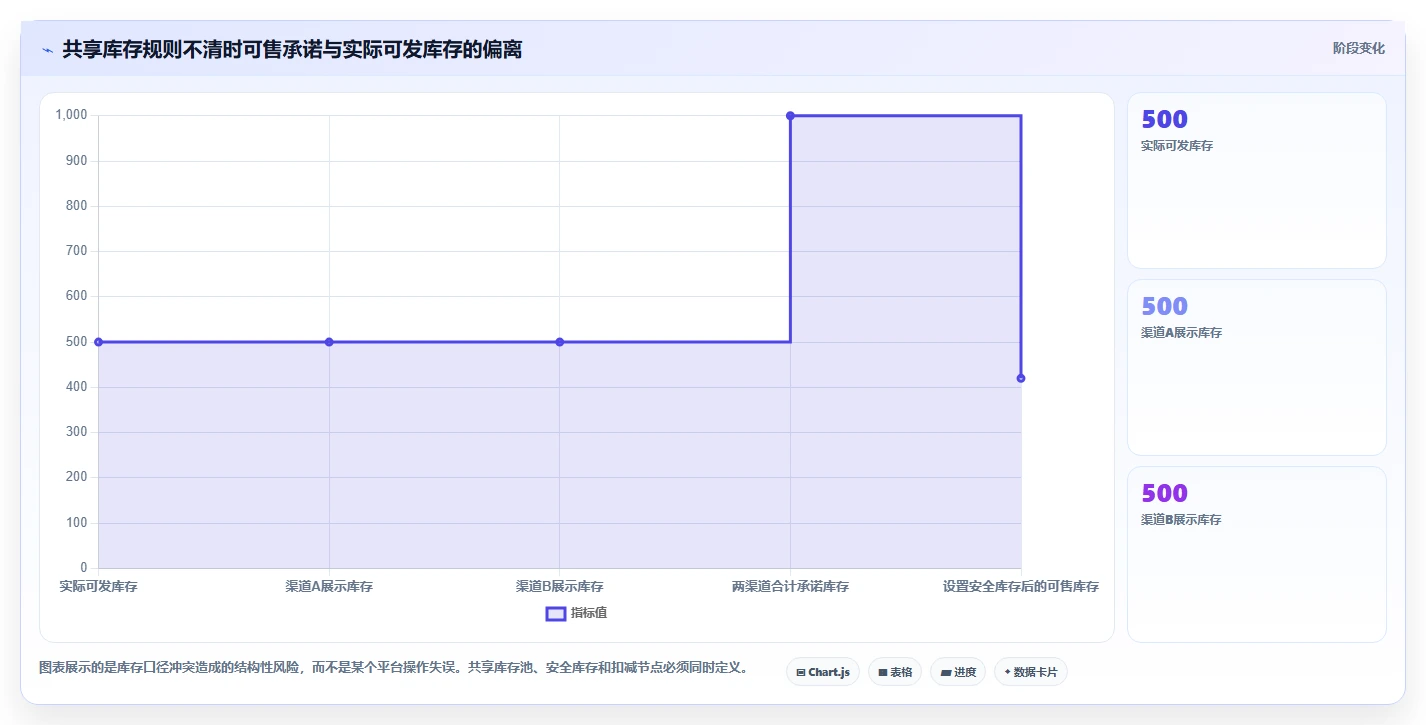Click the y-axis value 500
Viewport: 1426px width, 725px height.
(x=77, y=342)
